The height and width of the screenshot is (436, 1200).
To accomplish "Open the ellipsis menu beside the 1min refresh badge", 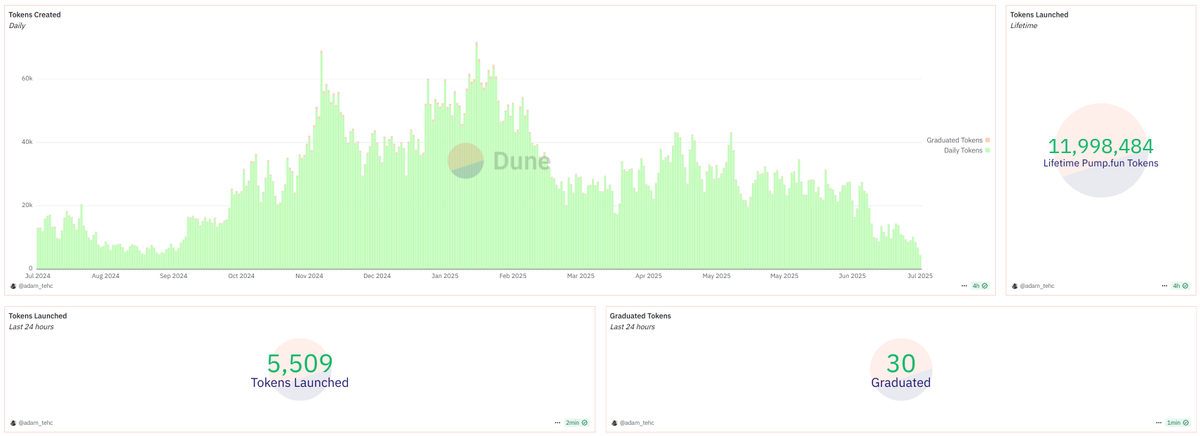I will 1158,423.
